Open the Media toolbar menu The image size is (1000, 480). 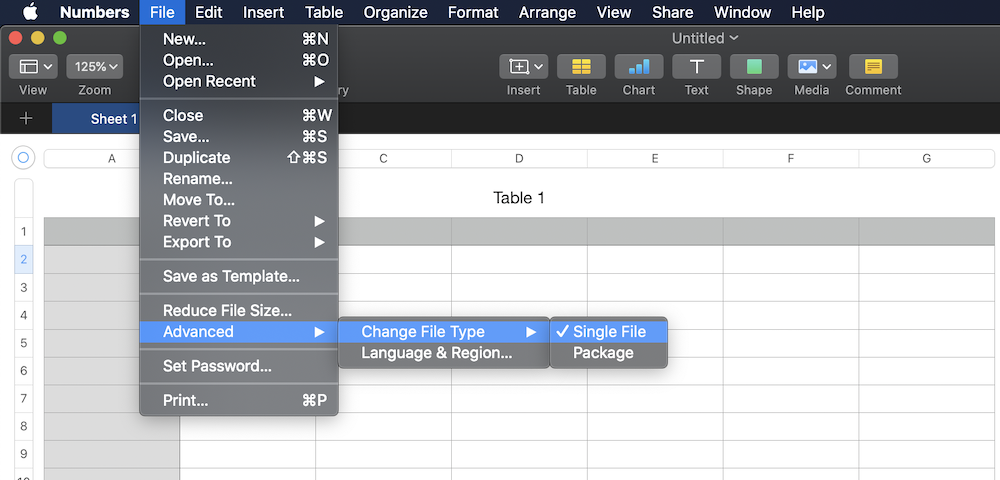[x=811, y=66]
